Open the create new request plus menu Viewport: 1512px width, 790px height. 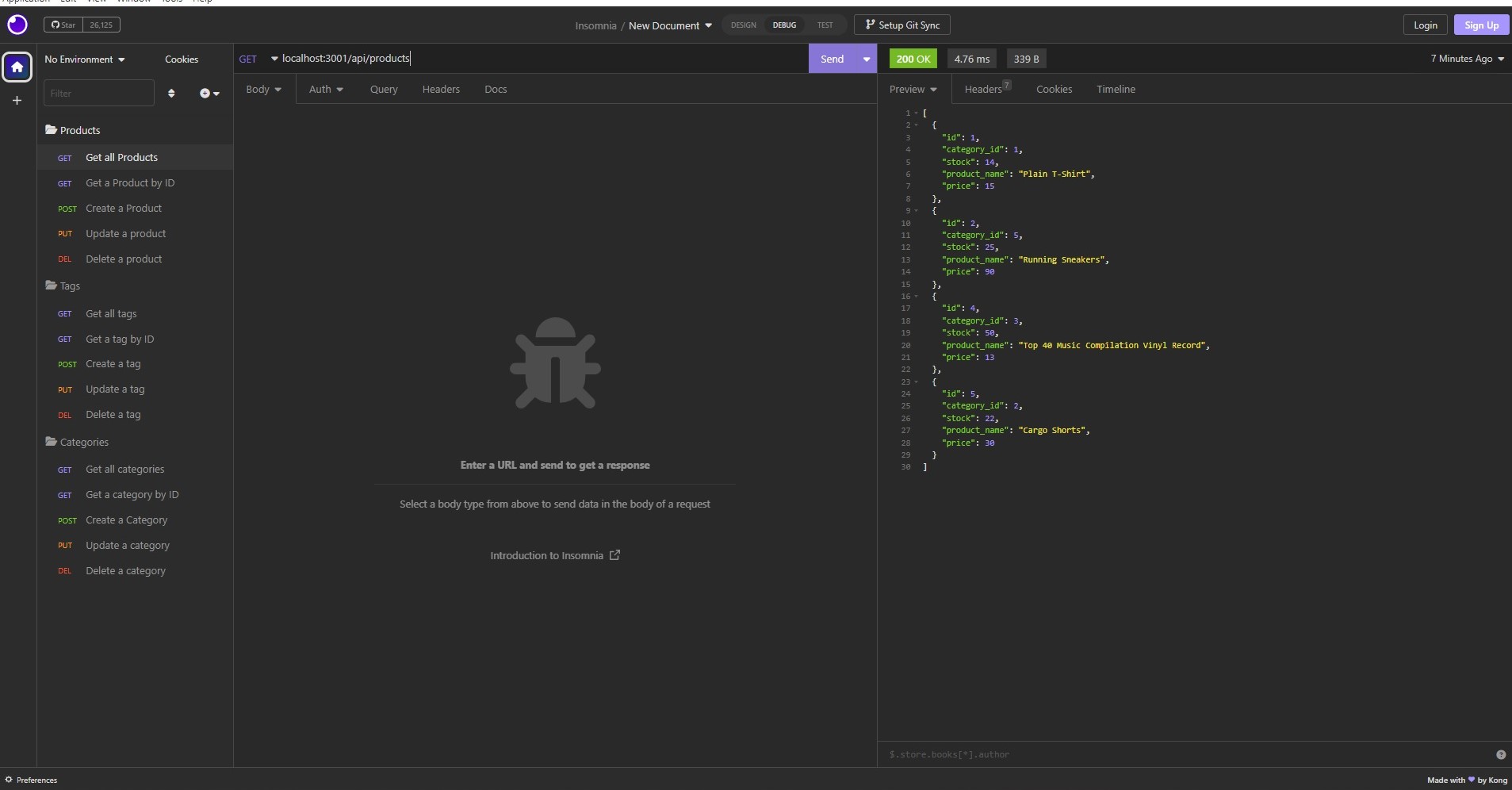pyautogui.click(x=209, y=94)
